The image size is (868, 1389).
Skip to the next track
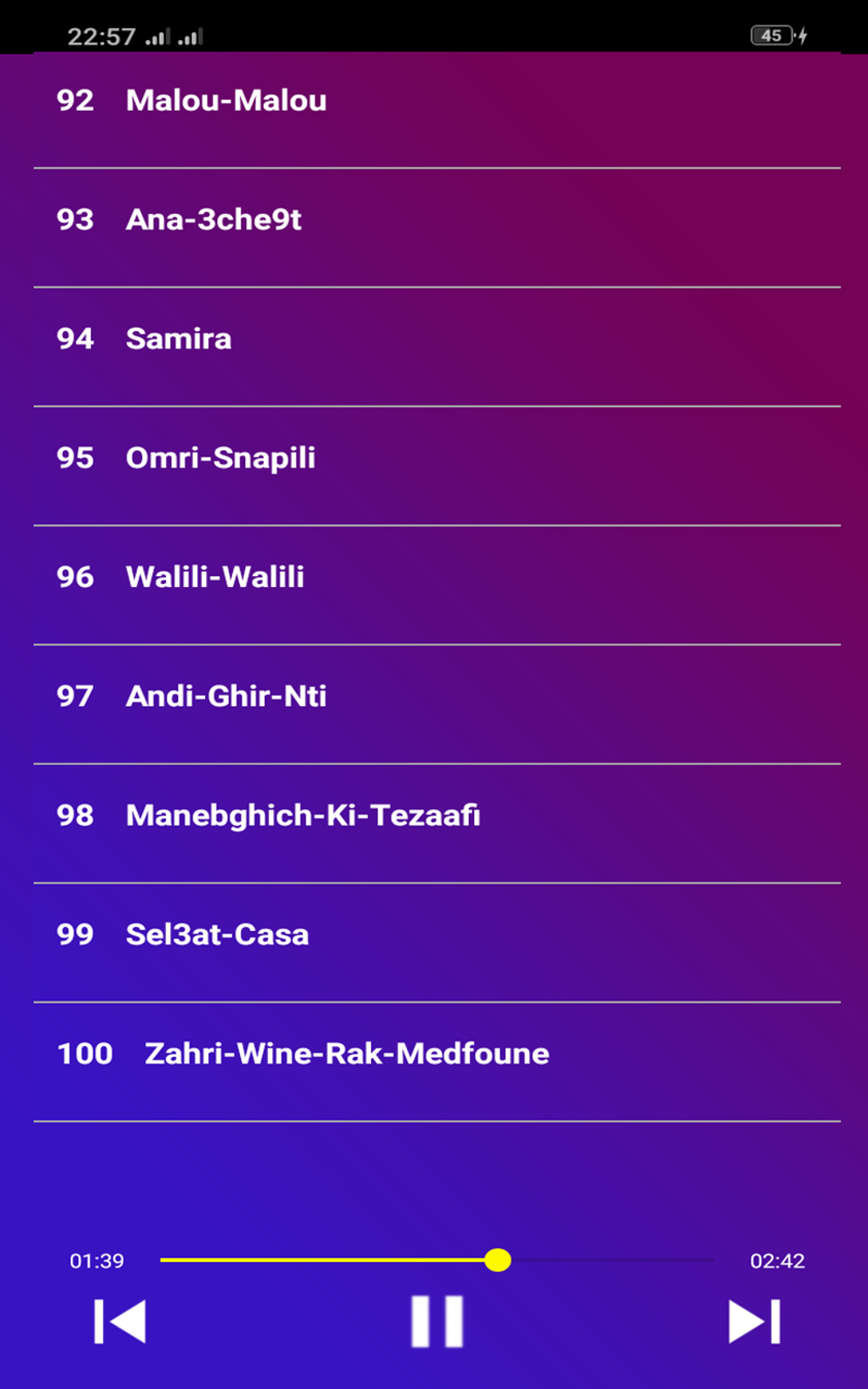point(754,1322)
